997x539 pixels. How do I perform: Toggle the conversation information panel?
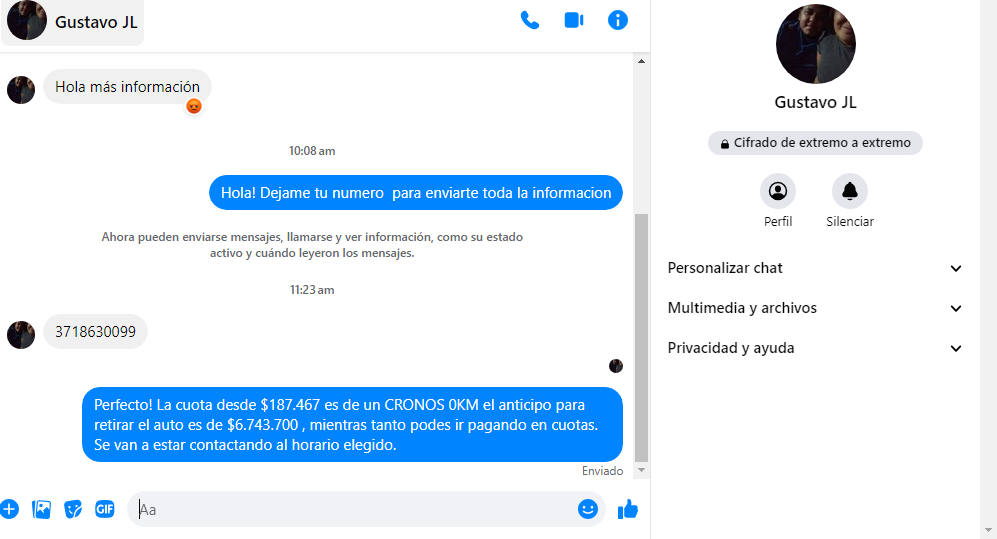click(618, 20)
